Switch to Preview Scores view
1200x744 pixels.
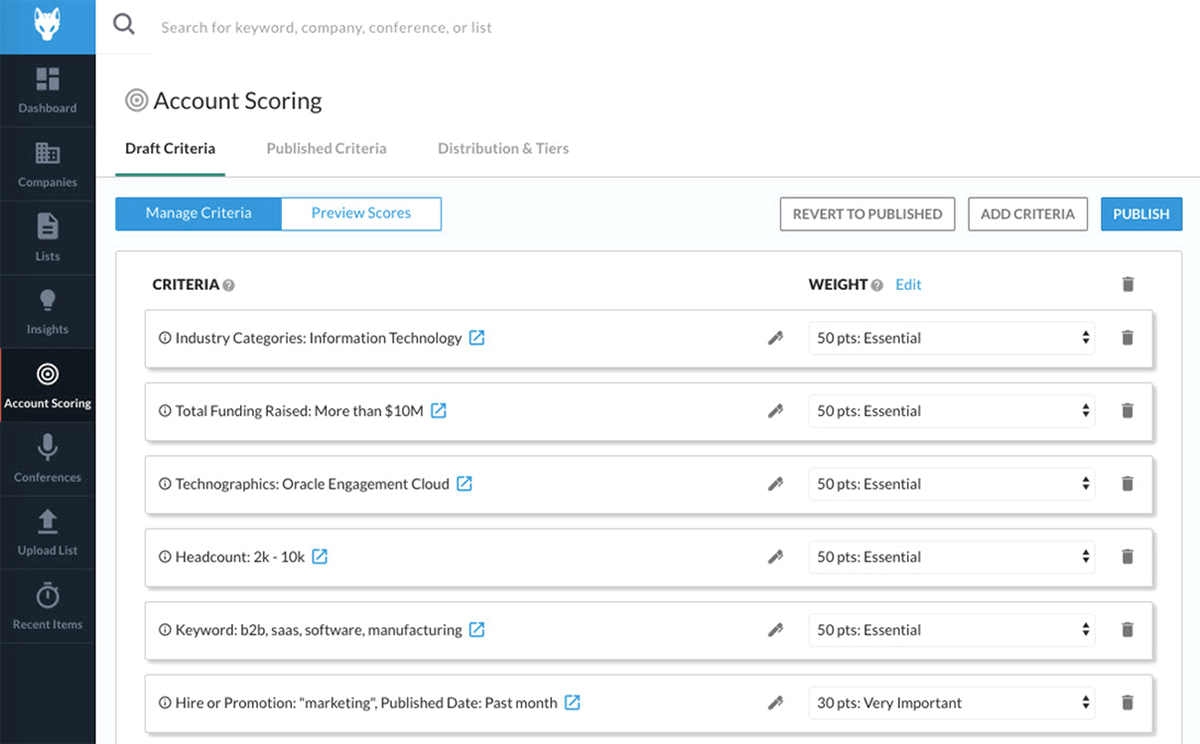point(361,213)
